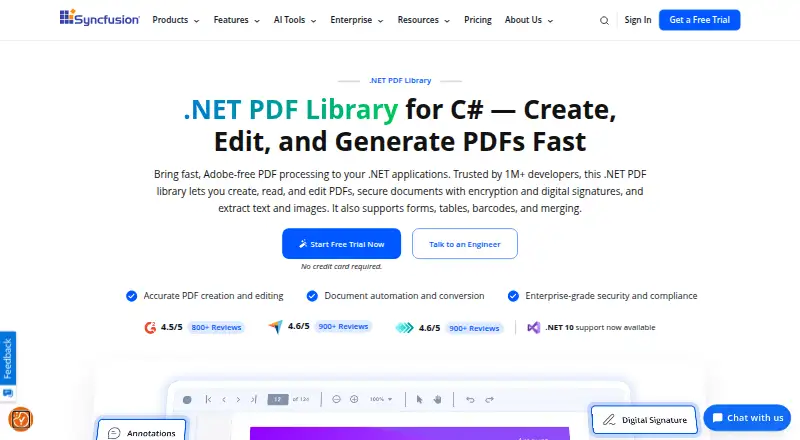Expand the About Us menu
800x440 pixels.
(529, 20)
